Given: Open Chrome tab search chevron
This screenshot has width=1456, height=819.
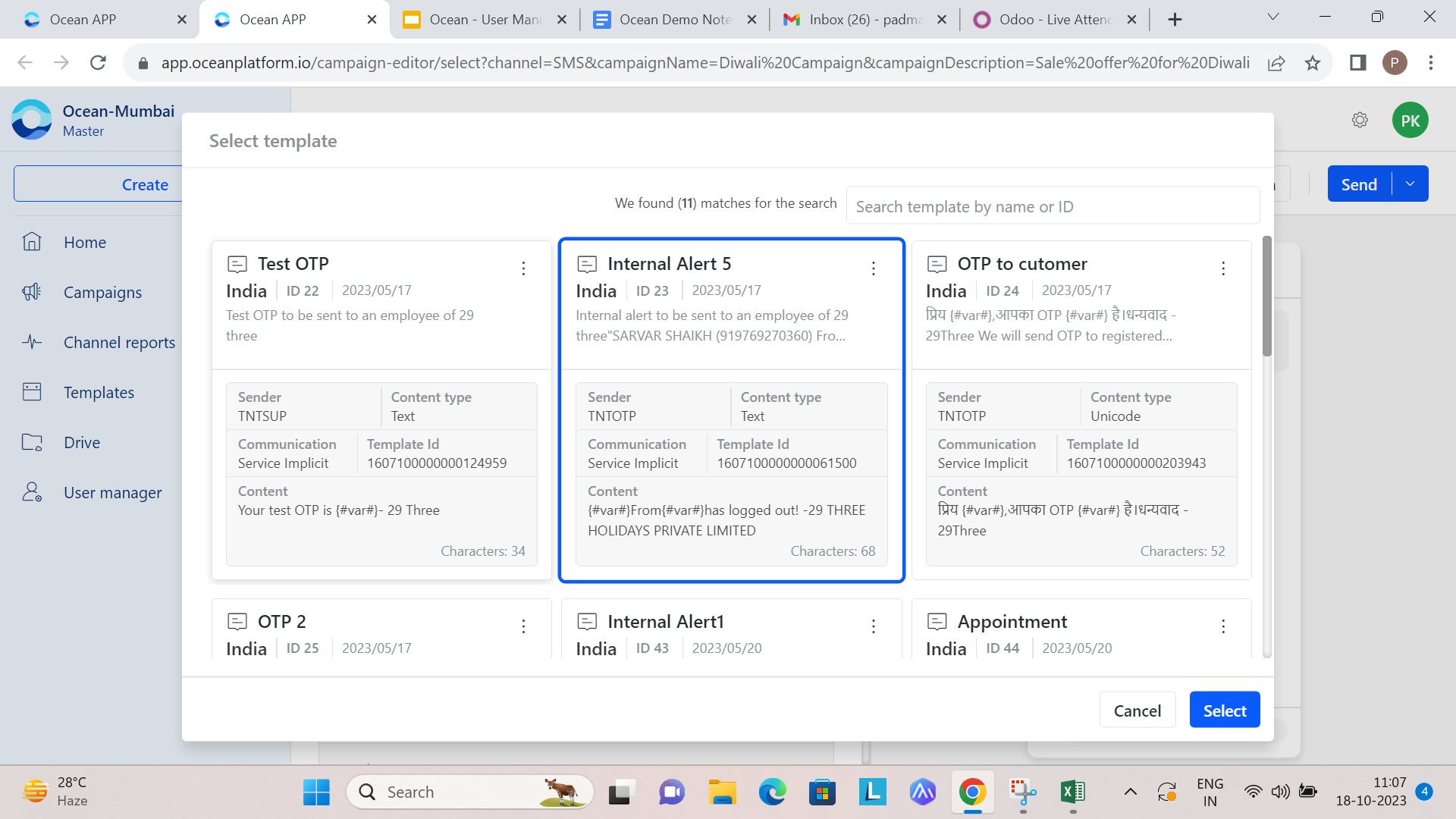Looking at the screenshot, I should [x=1273, y=17].
